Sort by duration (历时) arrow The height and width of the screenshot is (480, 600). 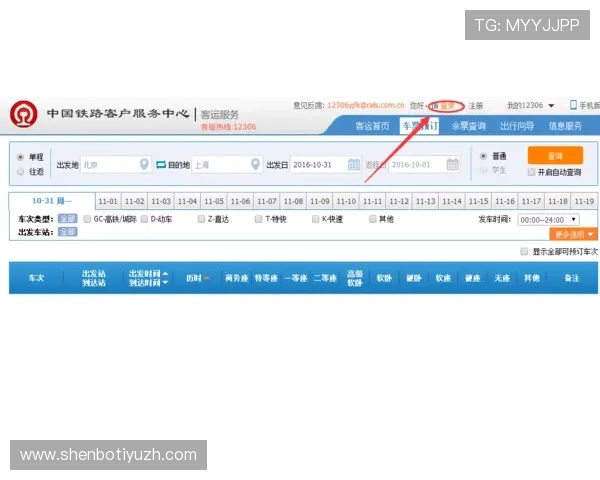(x=207, y=278)
